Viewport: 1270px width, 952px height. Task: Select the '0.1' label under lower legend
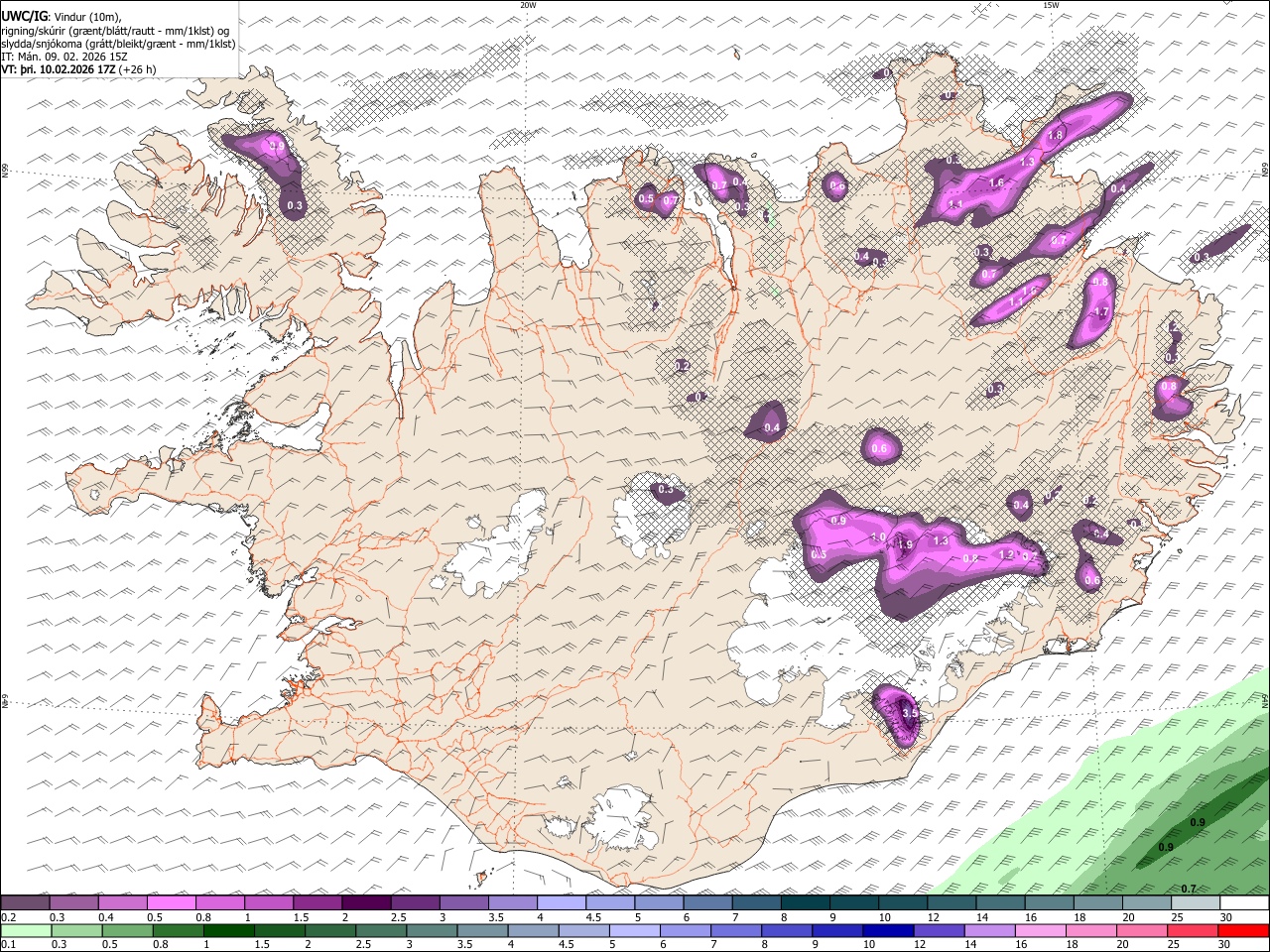coord(8,945)
